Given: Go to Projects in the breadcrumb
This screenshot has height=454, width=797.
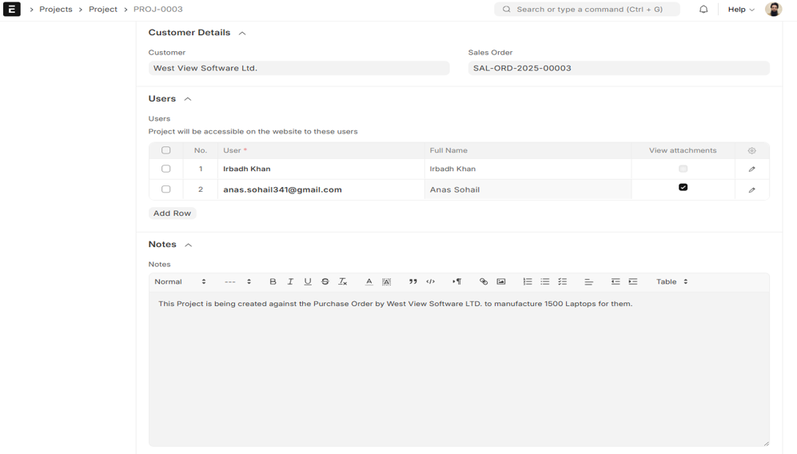Looking at the screenshot, I should (56, 9).
